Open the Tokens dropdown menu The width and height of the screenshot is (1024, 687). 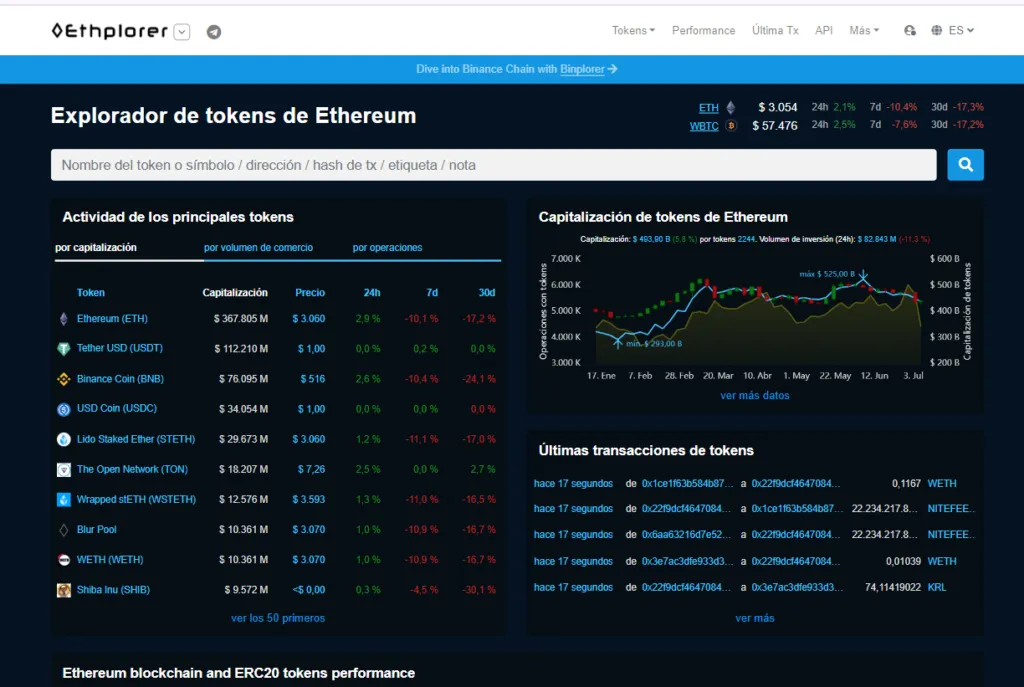pyautogui.click(x=633, y=31)
